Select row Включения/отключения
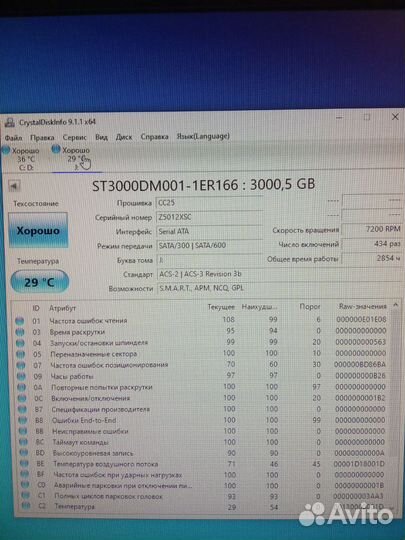This screenshot has width=405, height=540. coord(202,398)
